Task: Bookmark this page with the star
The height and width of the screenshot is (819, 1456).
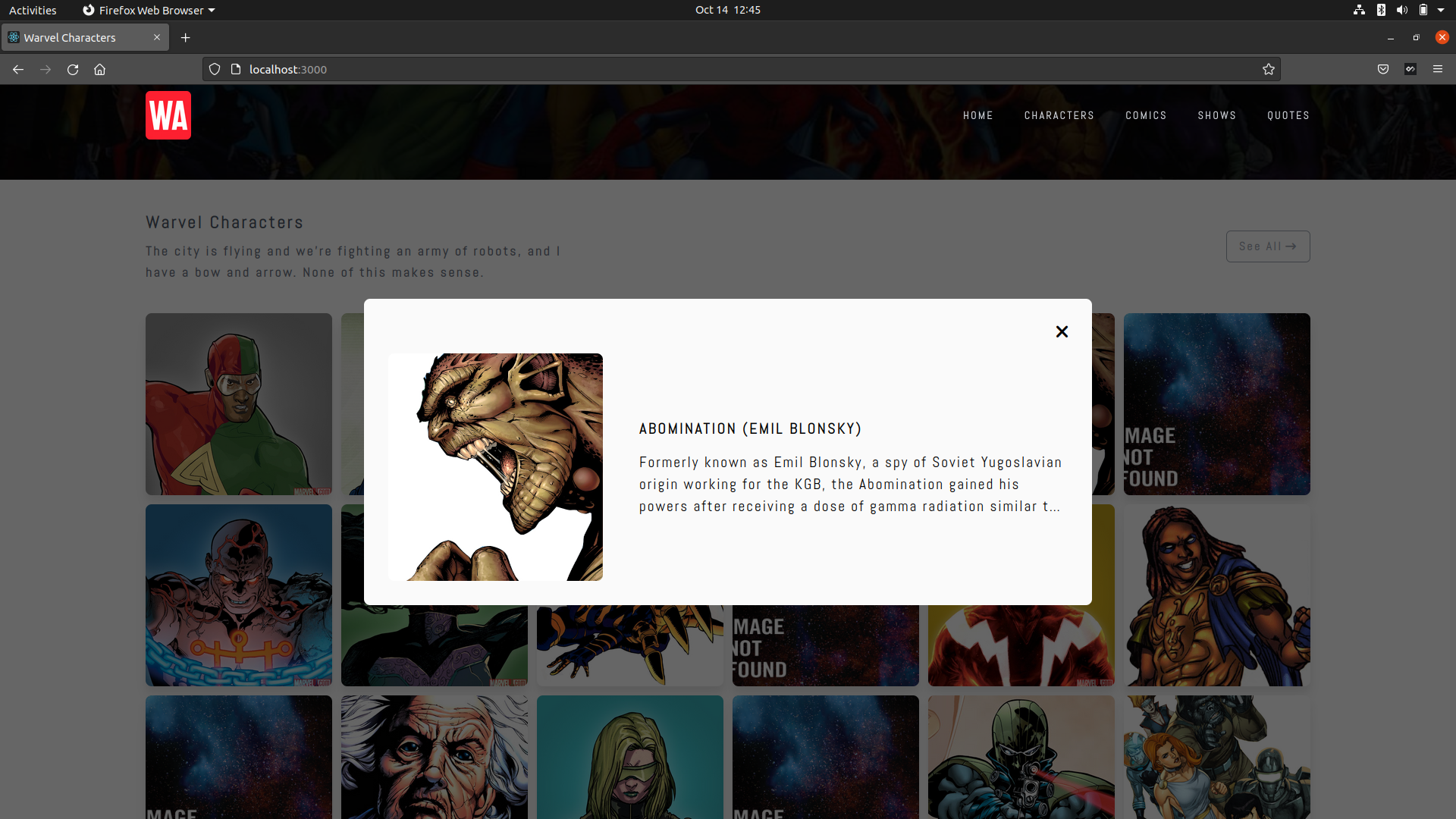Action: tap(1268, 69)
